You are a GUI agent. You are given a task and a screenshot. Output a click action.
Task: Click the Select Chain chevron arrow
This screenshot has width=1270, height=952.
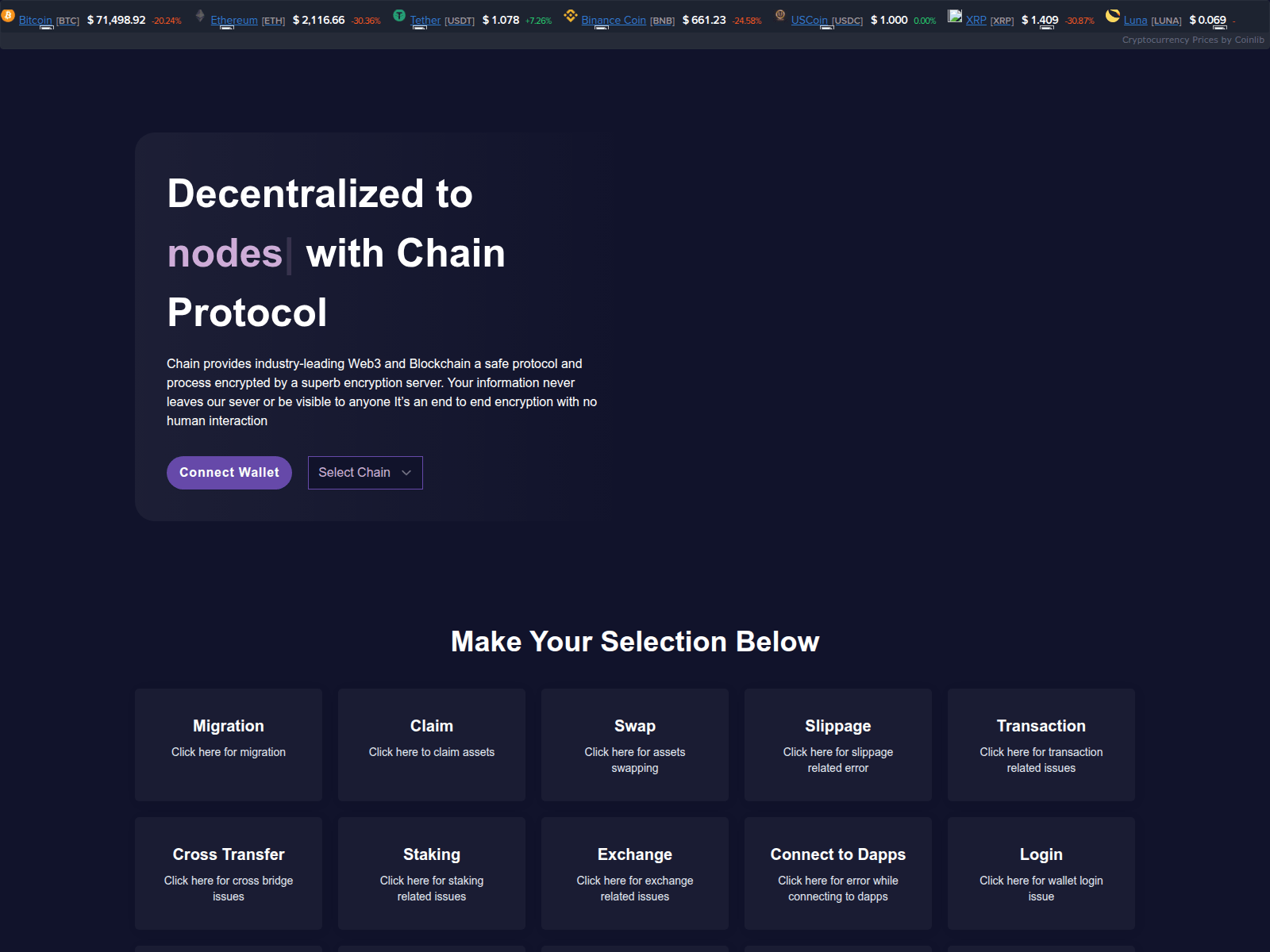pyautogui.click(x=406, y=473)
